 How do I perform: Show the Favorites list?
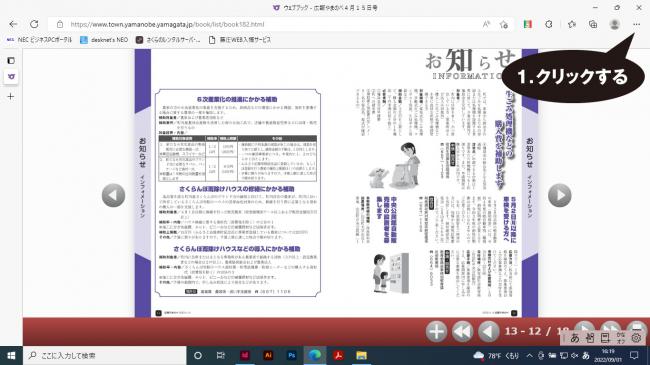click(x=572, y=24)
